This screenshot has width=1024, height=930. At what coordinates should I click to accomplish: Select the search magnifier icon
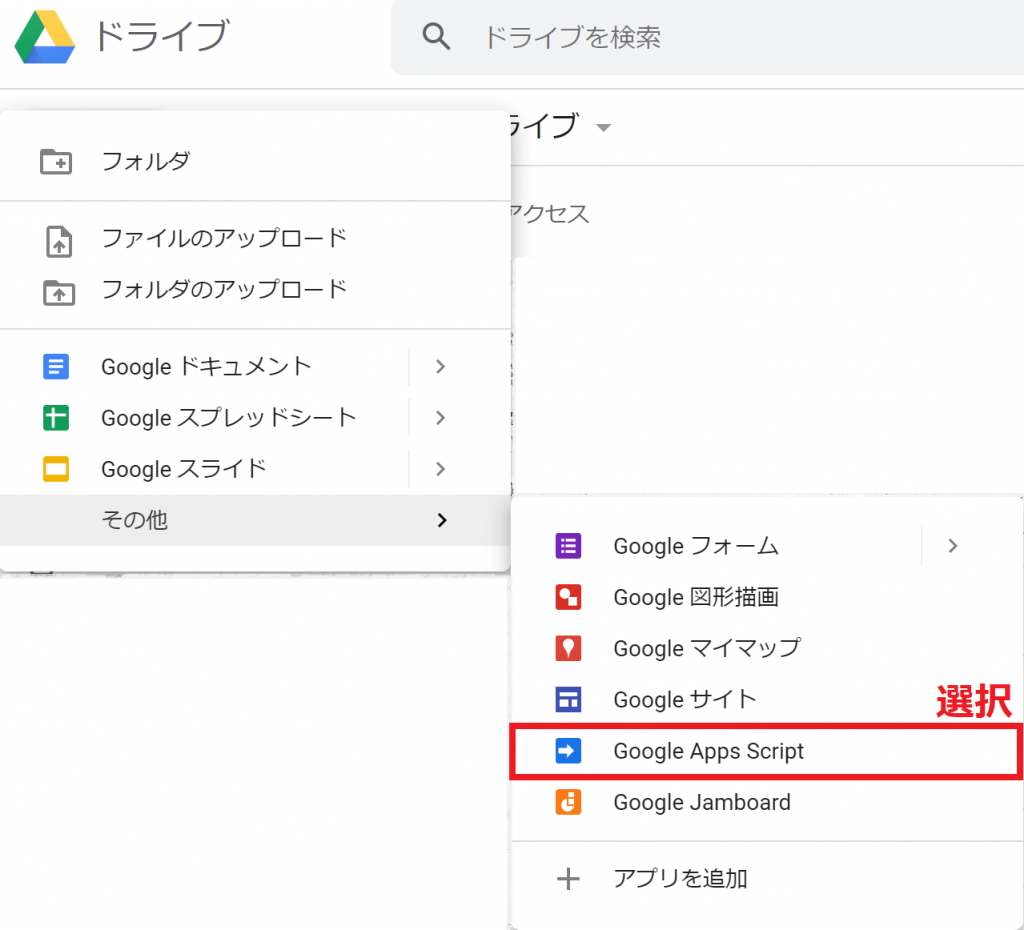pyautogui.click(x=437, y=36)
